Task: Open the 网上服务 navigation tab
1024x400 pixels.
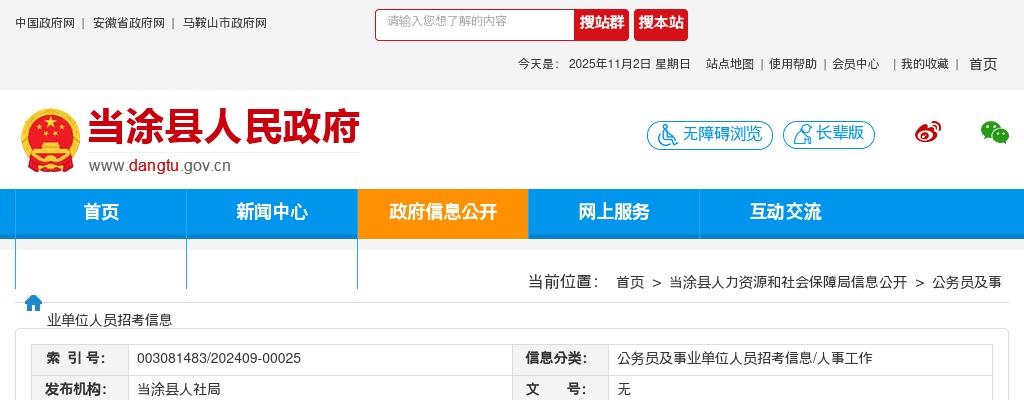Action: tap(614, 213)
